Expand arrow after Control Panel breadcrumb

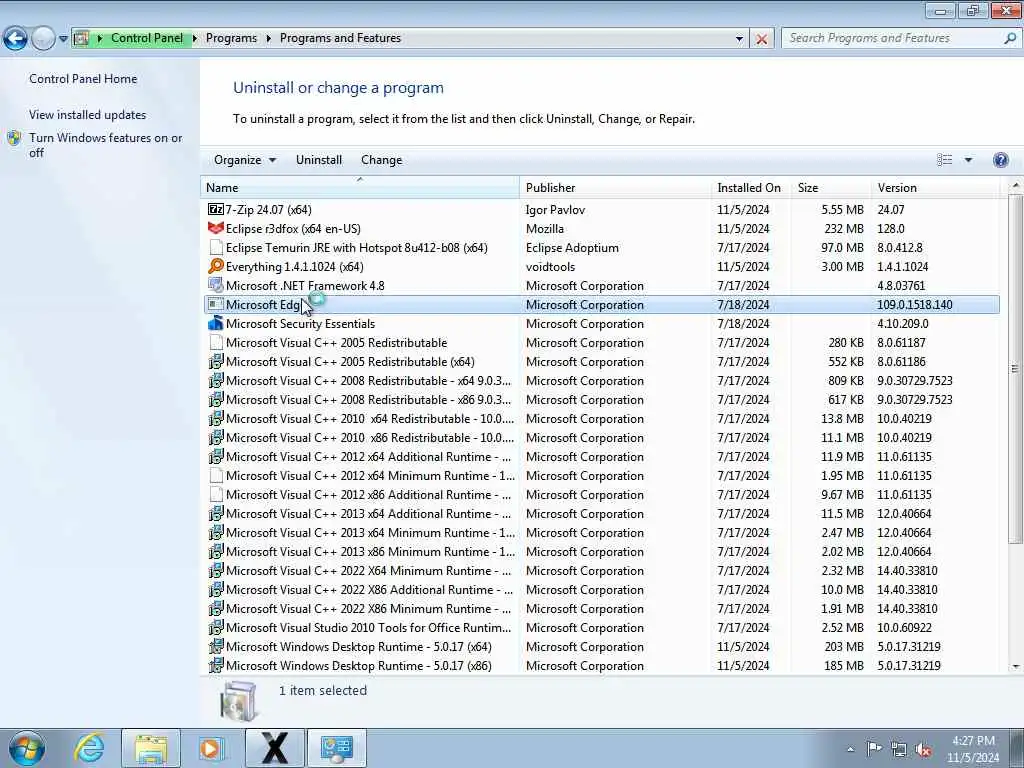[x=195, y=39]
